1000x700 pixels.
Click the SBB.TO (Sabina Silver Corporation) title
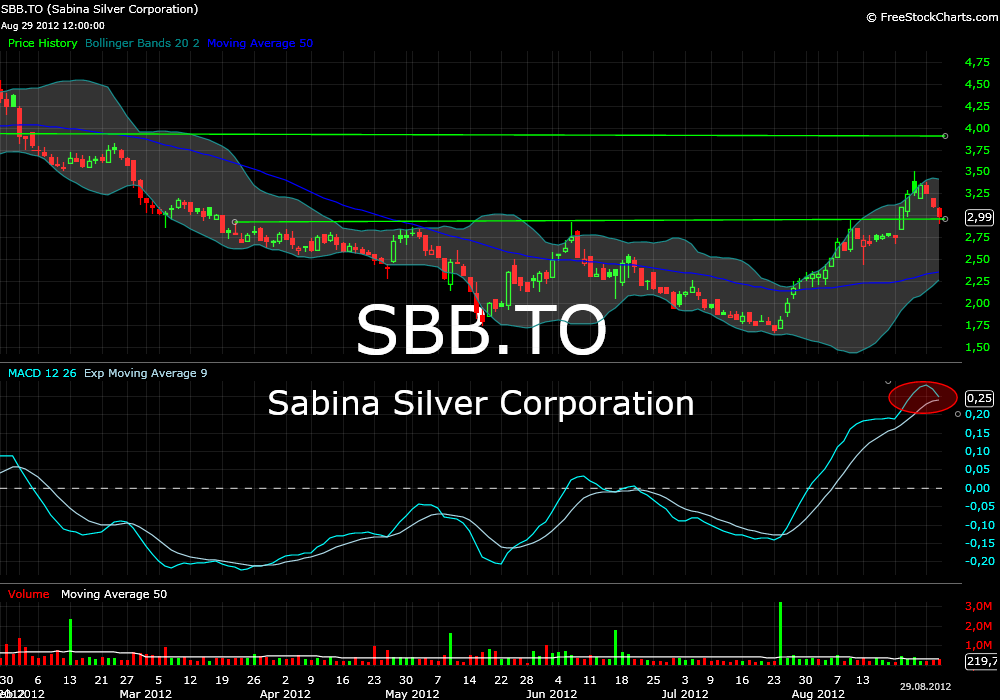99,9
